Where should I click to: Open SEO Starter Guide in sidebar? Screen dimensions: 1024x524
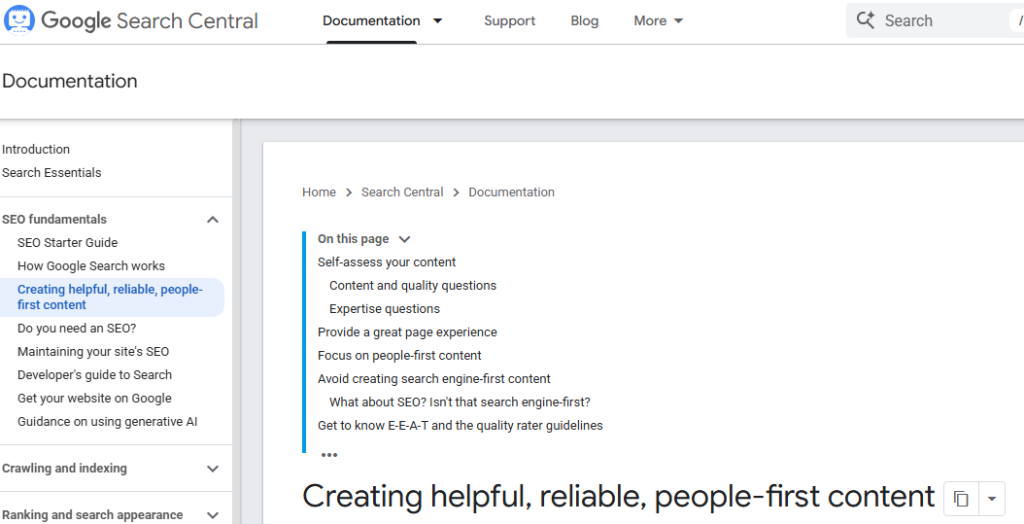tap(67, 242)
